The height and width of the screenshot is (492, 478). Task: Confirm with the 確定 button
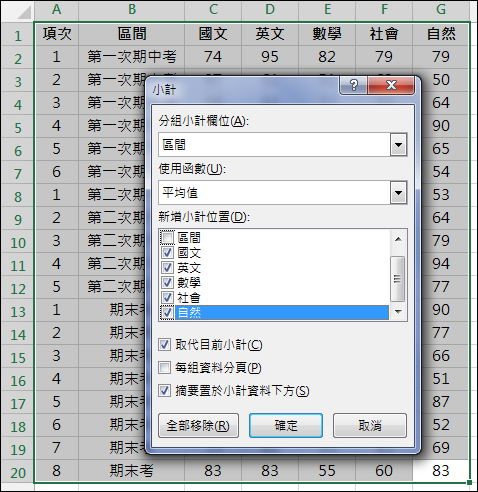[286, 426]
